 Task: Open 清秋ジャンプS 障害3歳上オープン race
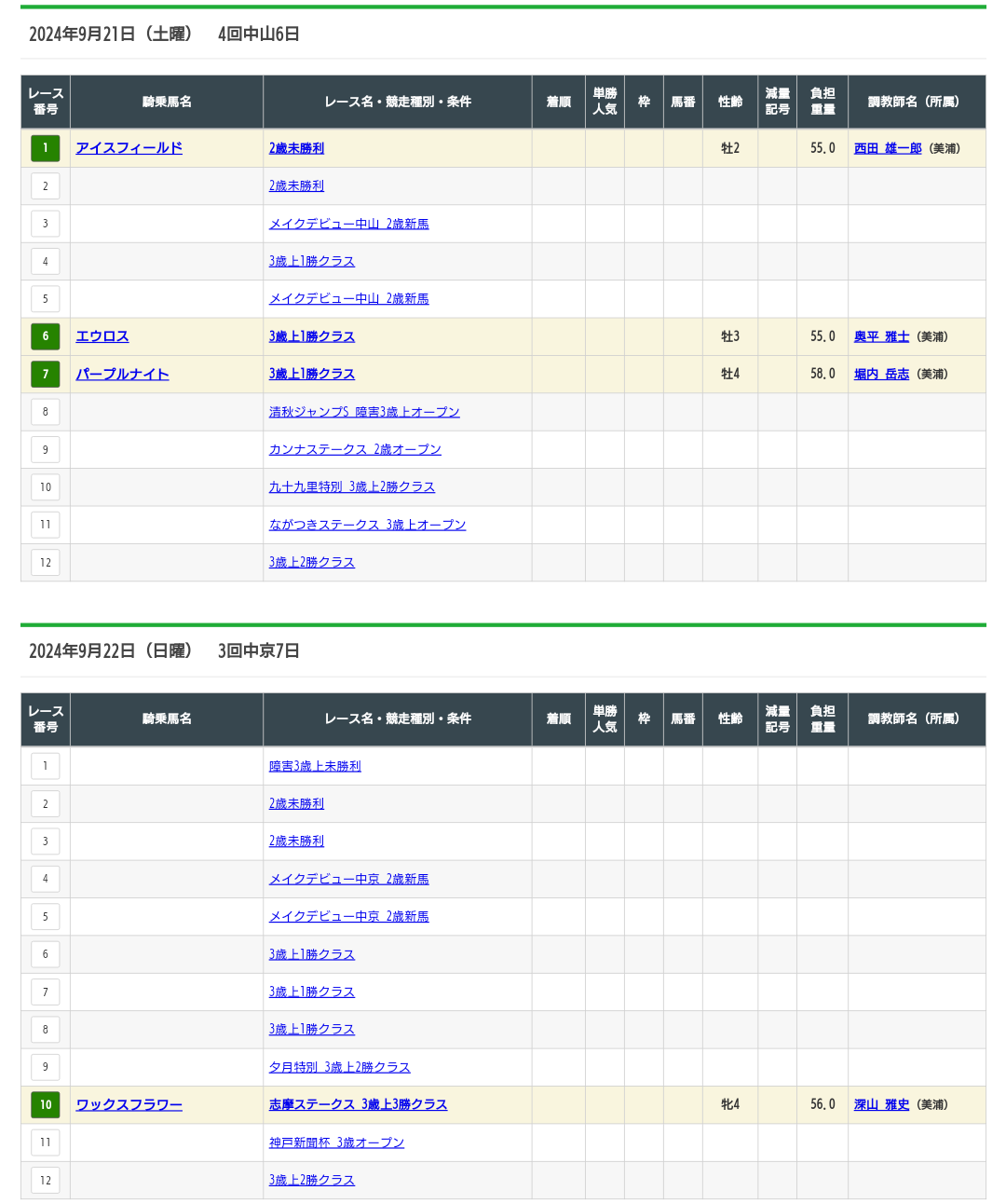point(364,412)
